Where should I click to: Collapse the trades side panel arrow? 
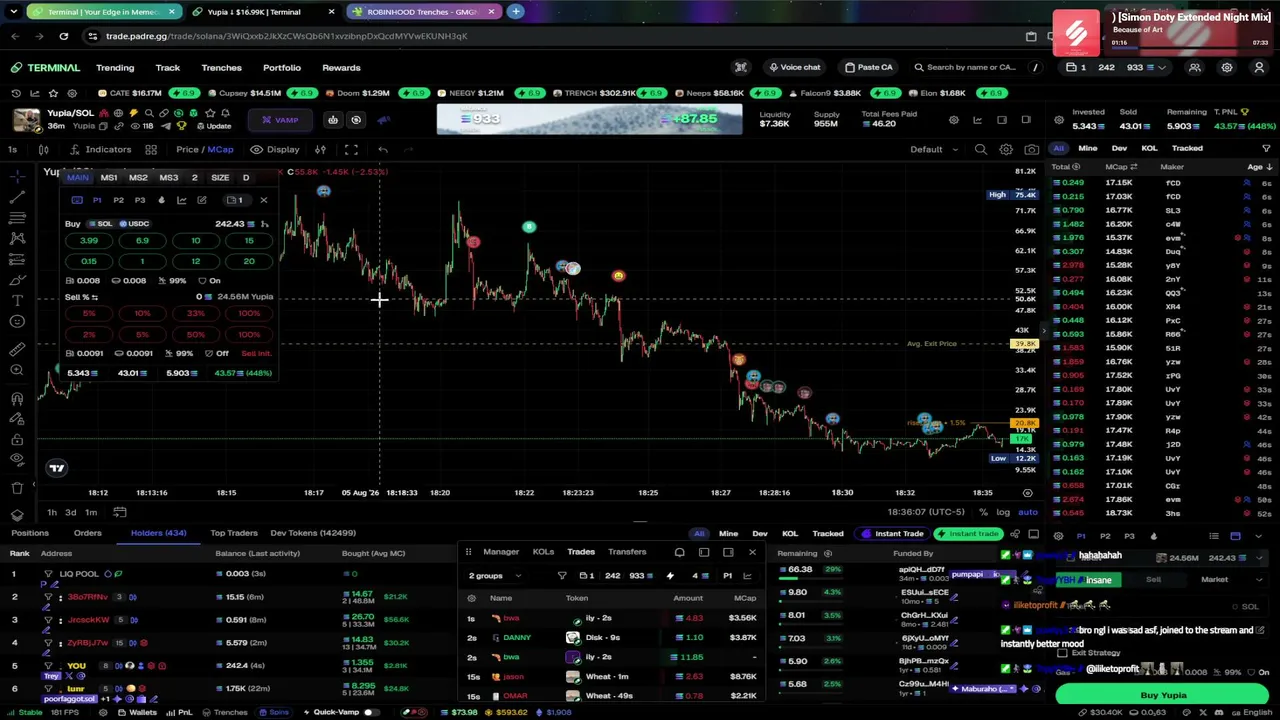[x=1043, y=330]
